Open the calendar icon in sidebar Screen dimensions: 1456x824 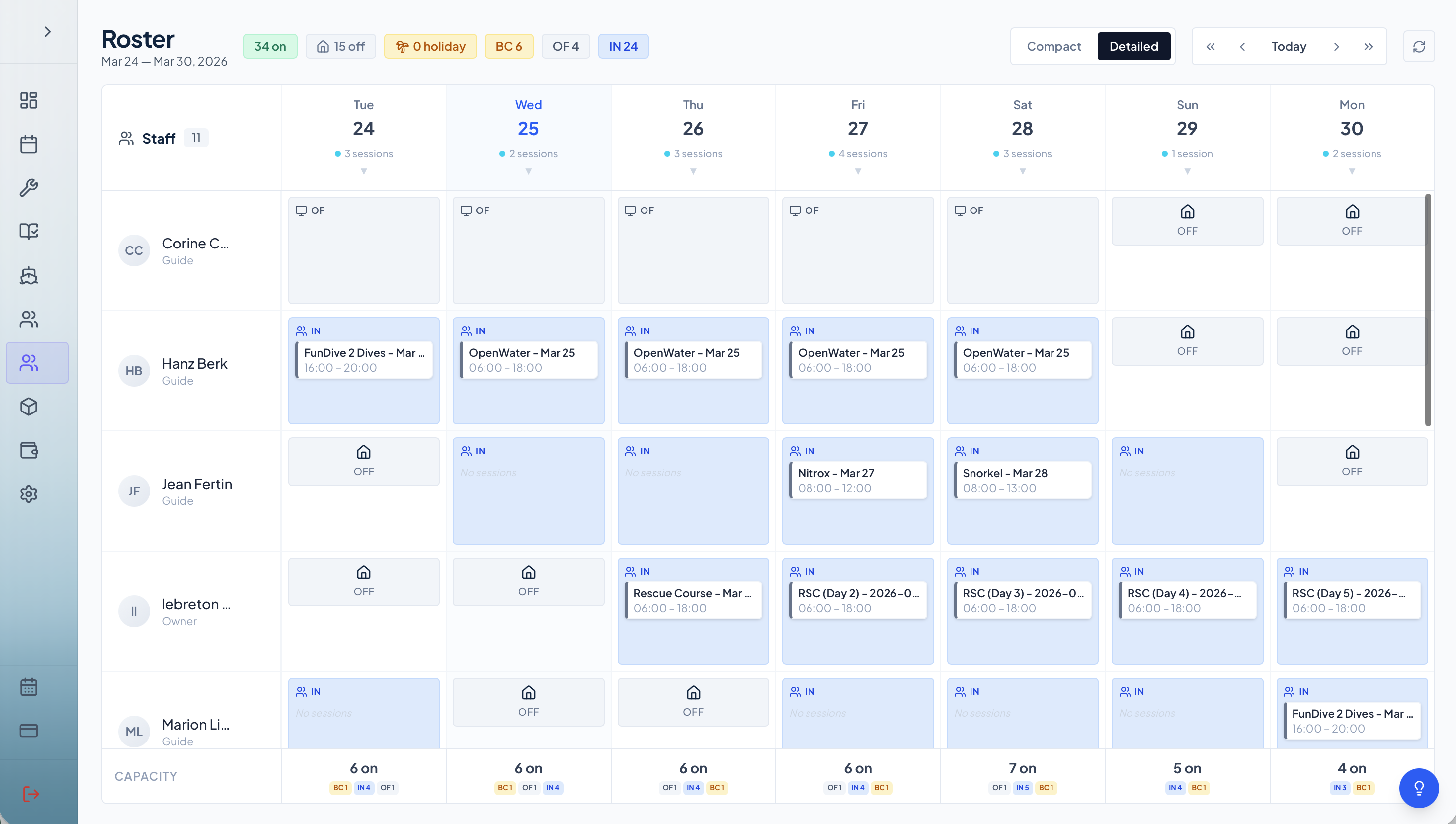[x=29, y=144]
